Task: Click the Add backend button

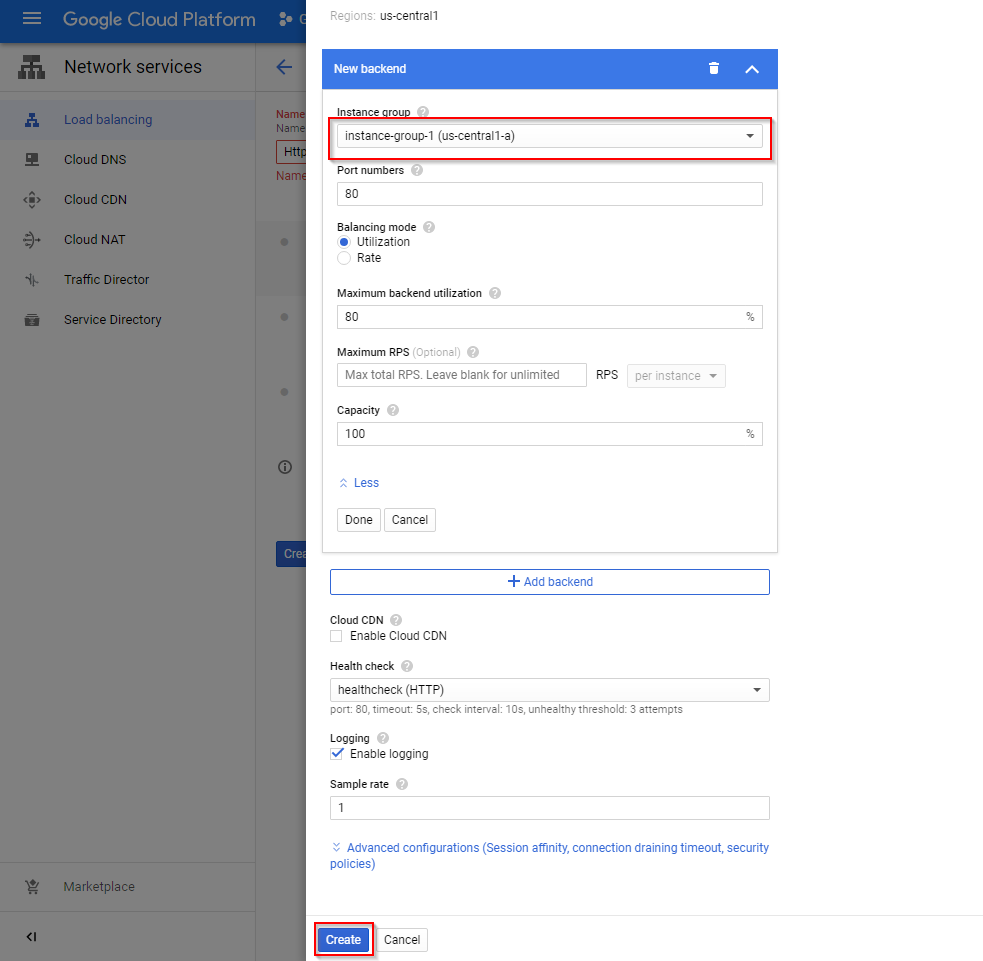Action: click(x=550, y=582)
